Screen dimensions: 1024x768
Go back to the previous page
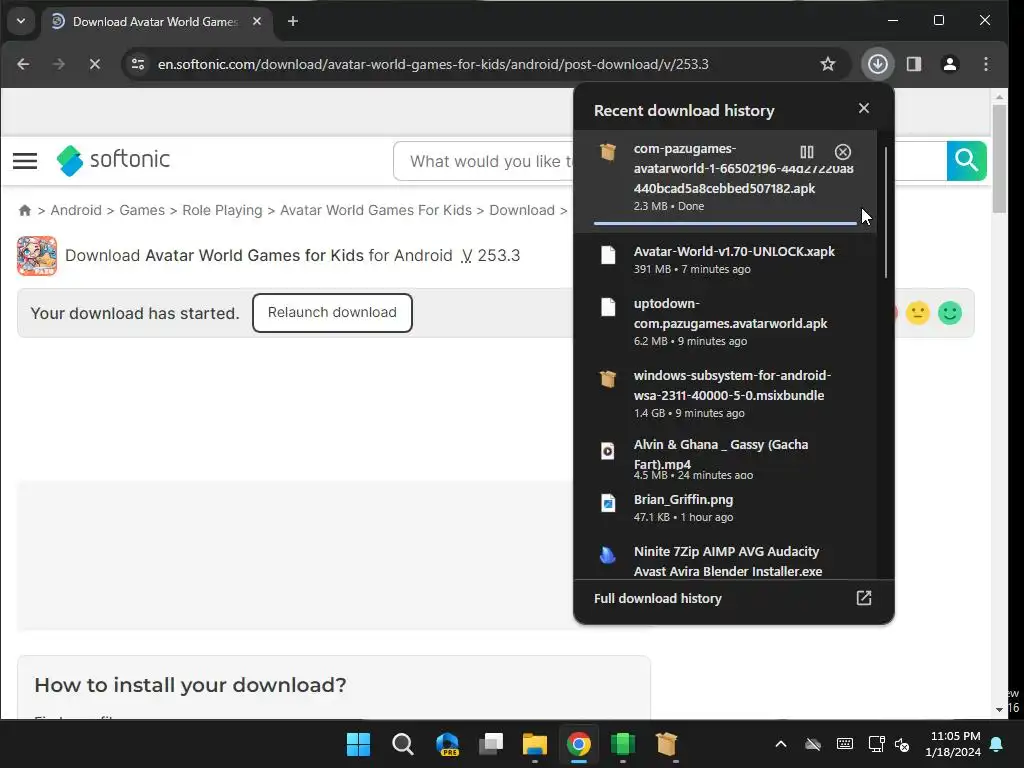23,64
